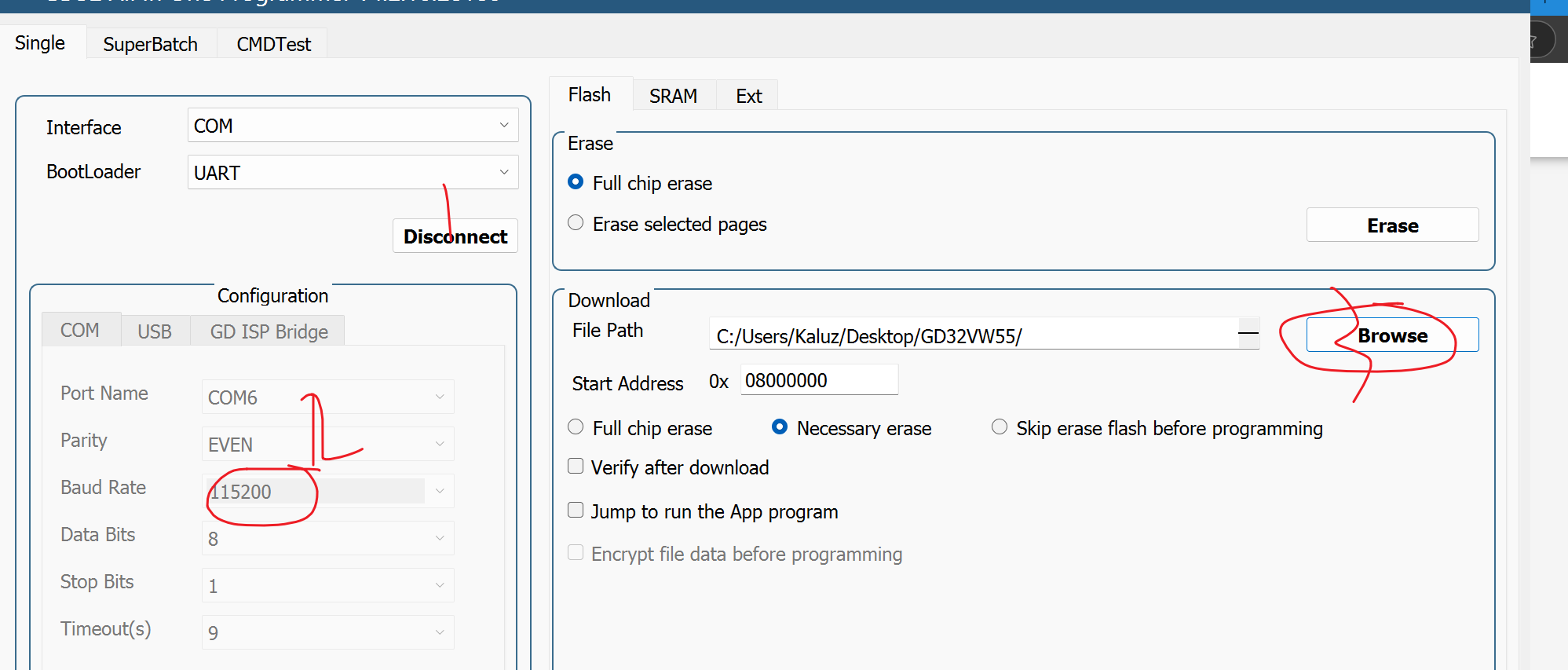Click the File Path input field
The image size is (1568, 670).
pos(974,336)
